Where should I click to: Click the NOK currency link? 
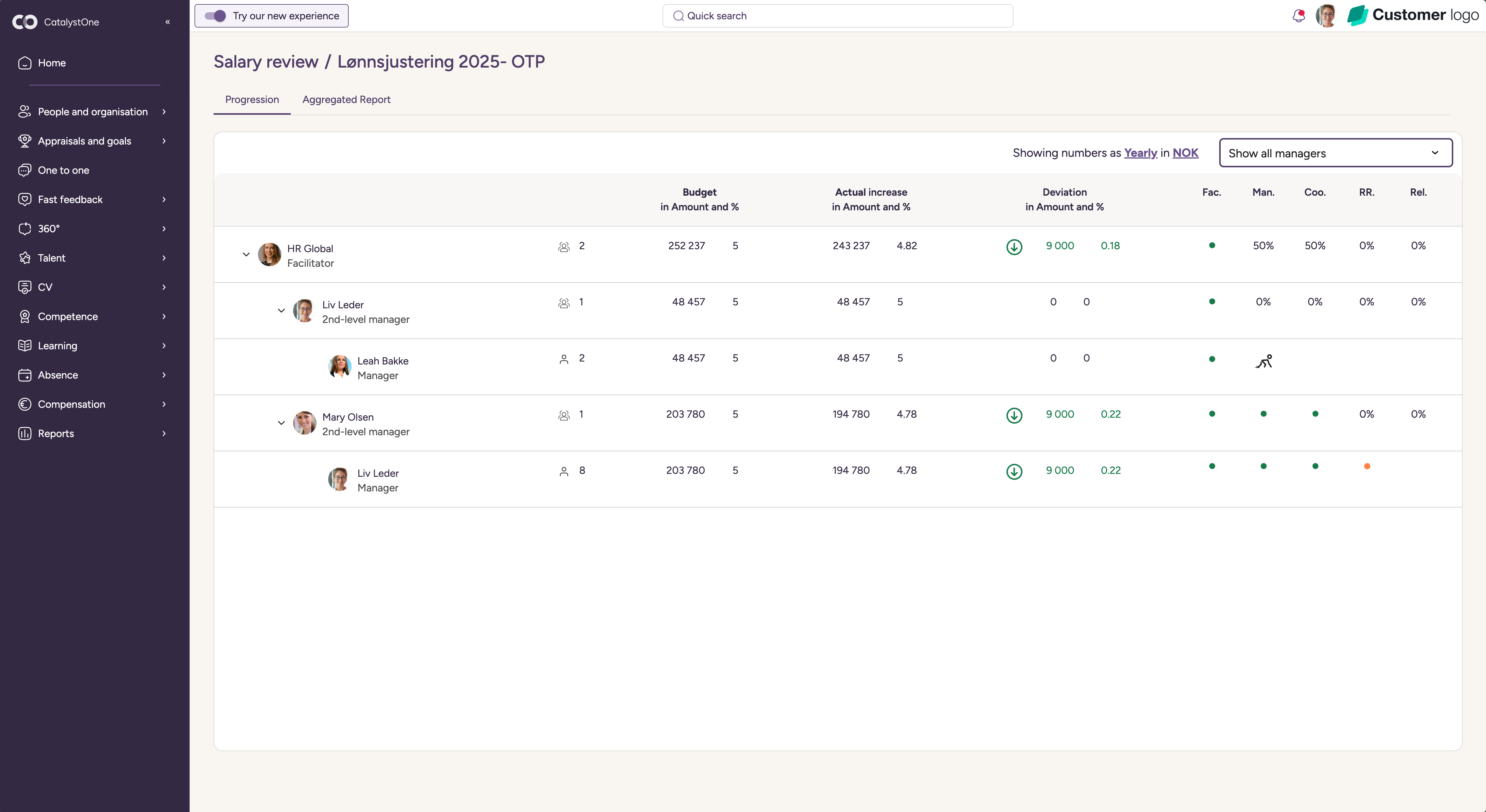[x=1185, y=153]
